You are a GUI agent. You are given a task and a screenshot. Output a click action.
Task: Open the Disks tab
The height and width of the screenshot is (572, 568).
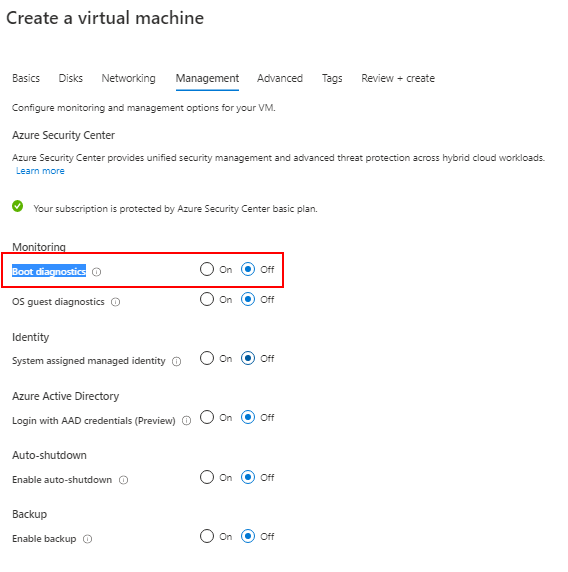pyautogui.click(x=71, y=78)
